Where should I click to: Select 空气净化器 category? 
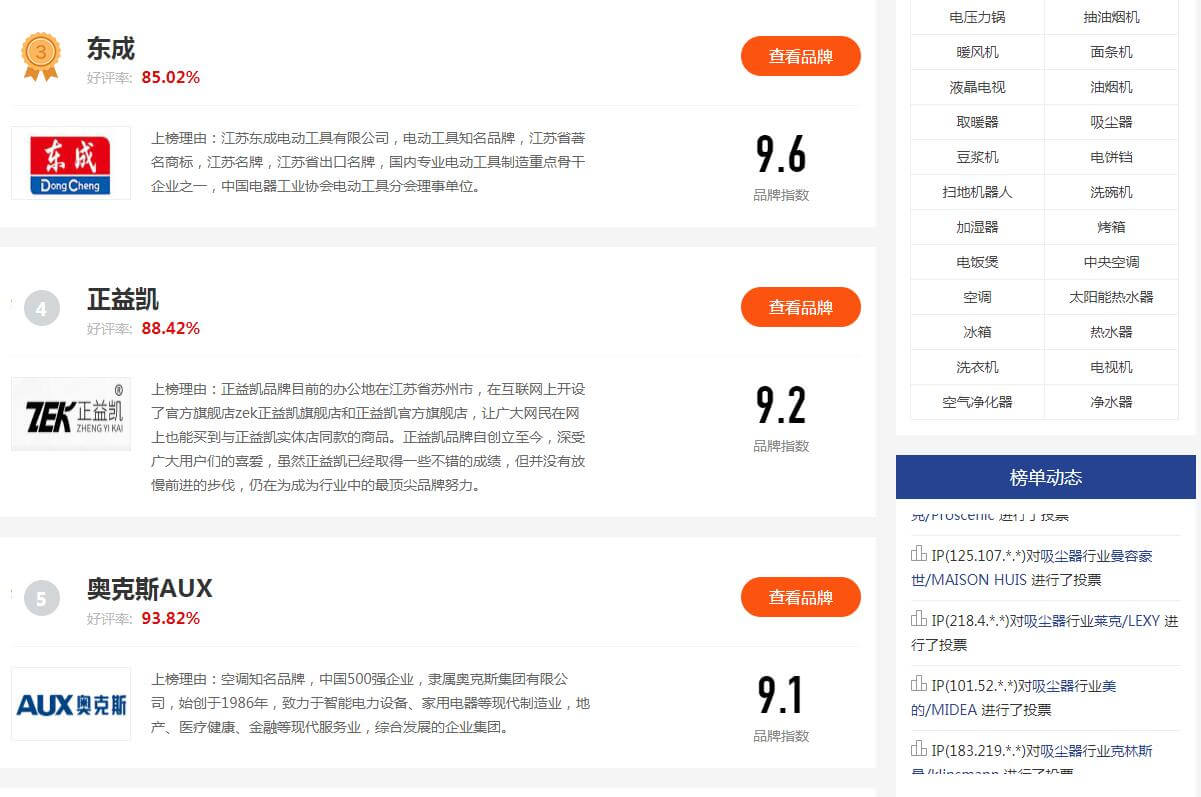[x=977, y=402]
